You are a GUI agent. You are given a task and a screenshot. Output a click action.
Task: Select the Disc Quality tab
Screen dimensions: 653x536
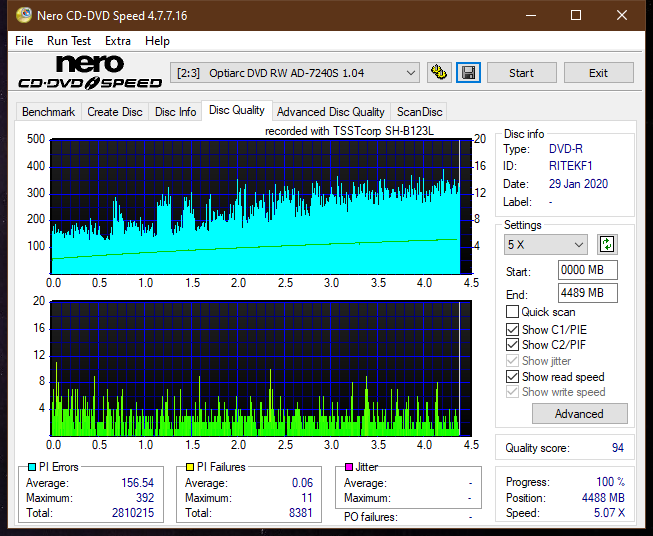(x=237, y=110)
